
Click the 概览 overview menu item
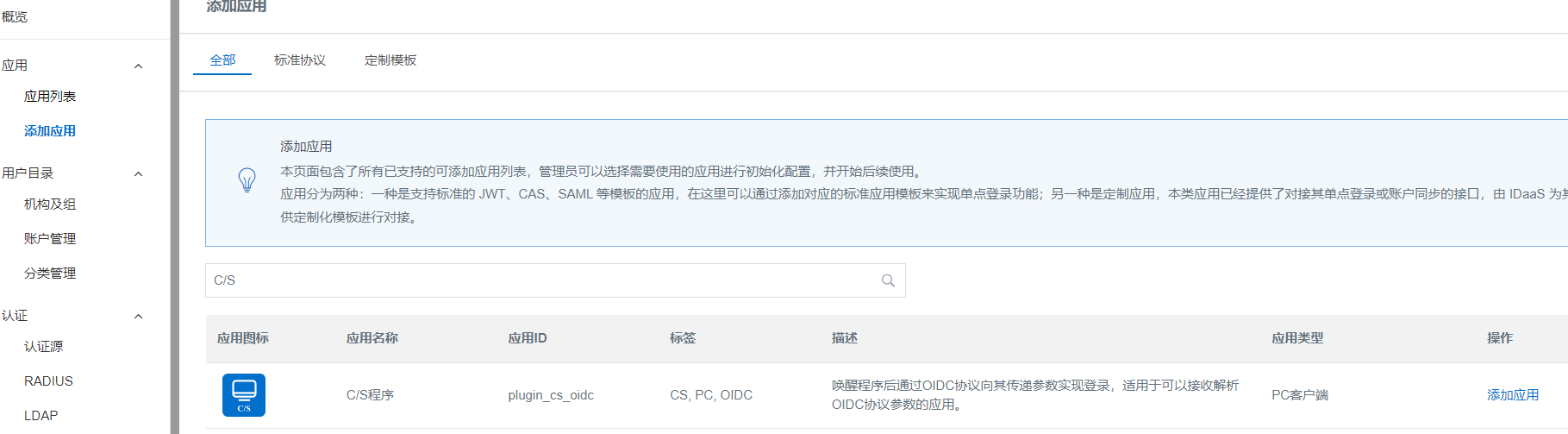[x=15, y=17]
